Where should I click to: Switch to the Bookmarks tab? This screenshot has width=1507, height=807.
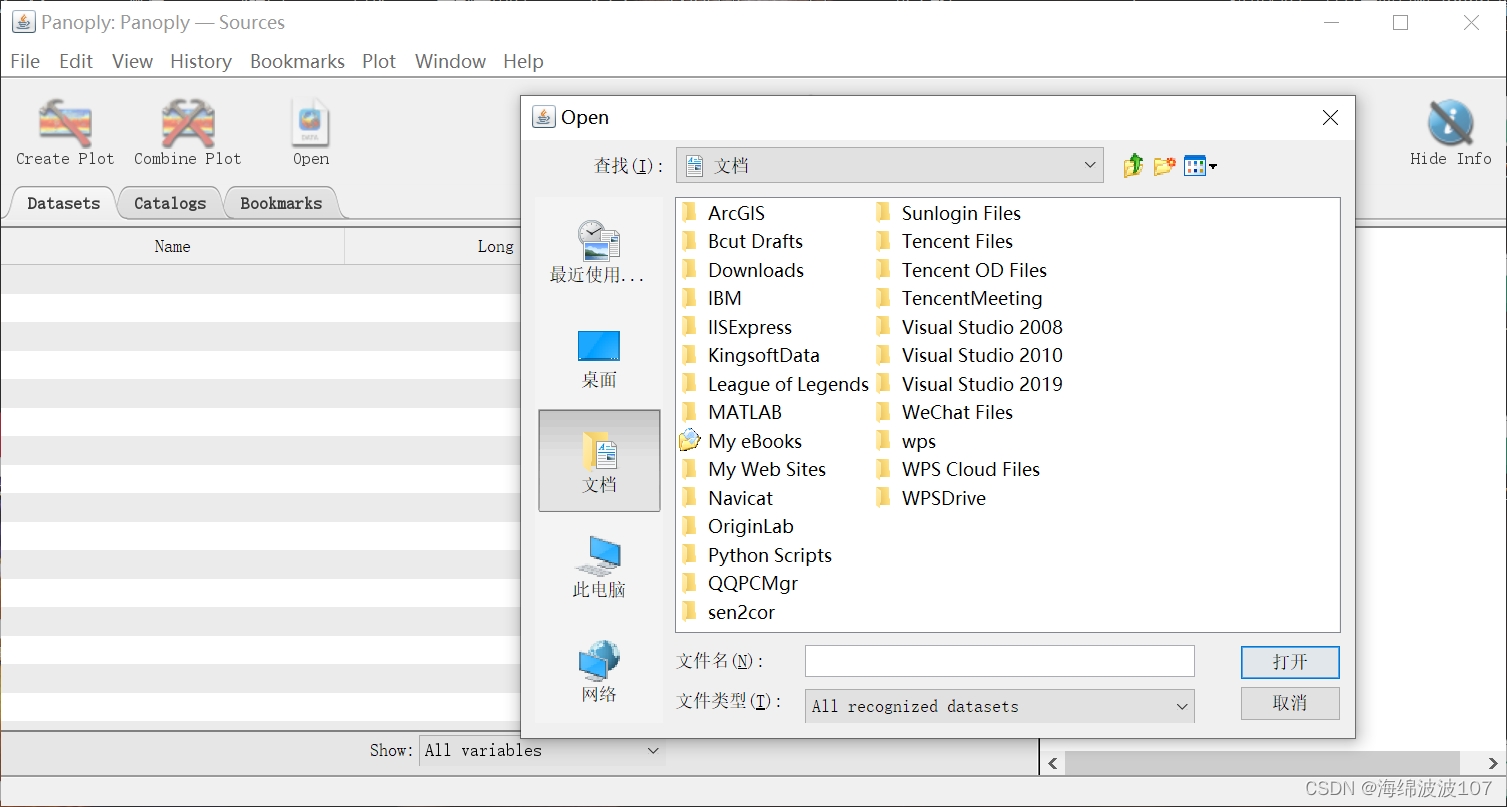281,203
